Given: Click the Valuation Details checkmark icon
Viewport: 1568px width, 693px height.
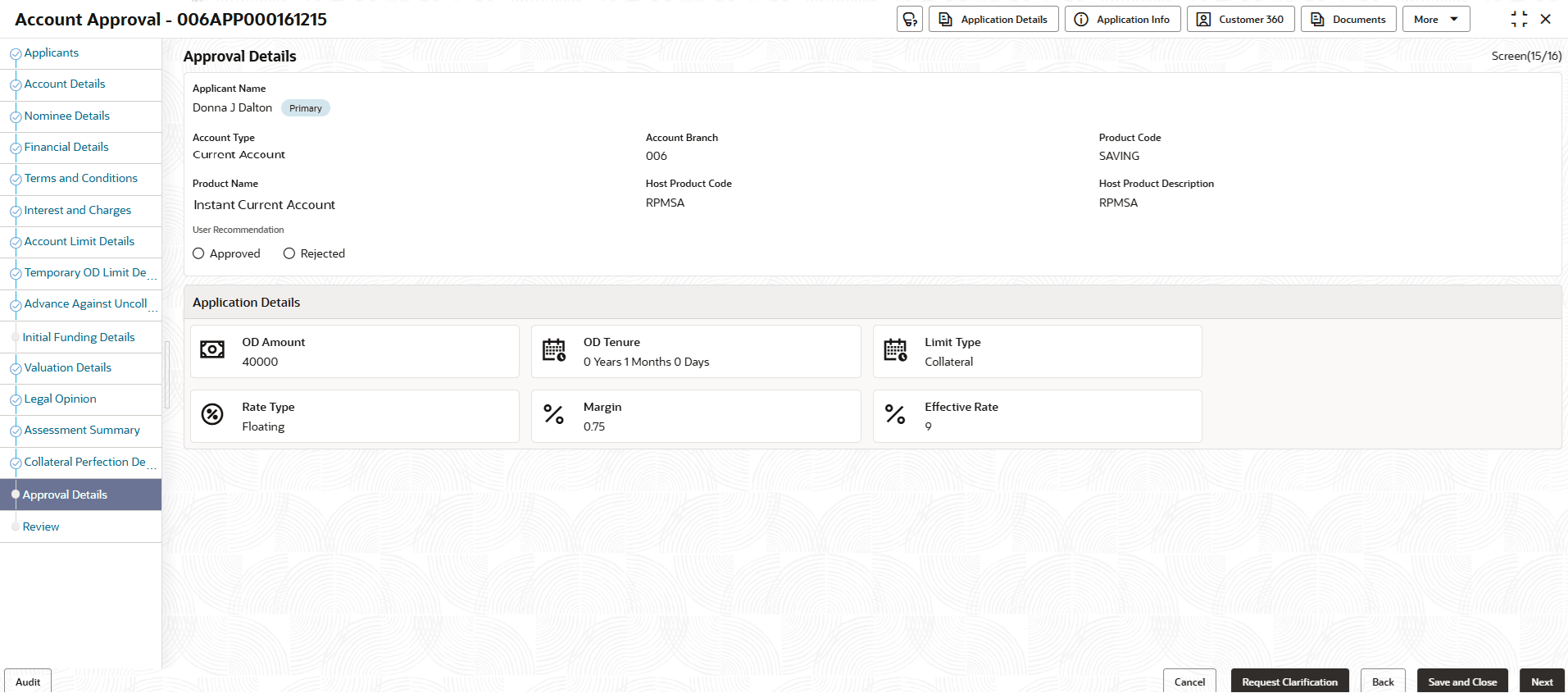Looking at the screenshot, I should pos(16,369).
